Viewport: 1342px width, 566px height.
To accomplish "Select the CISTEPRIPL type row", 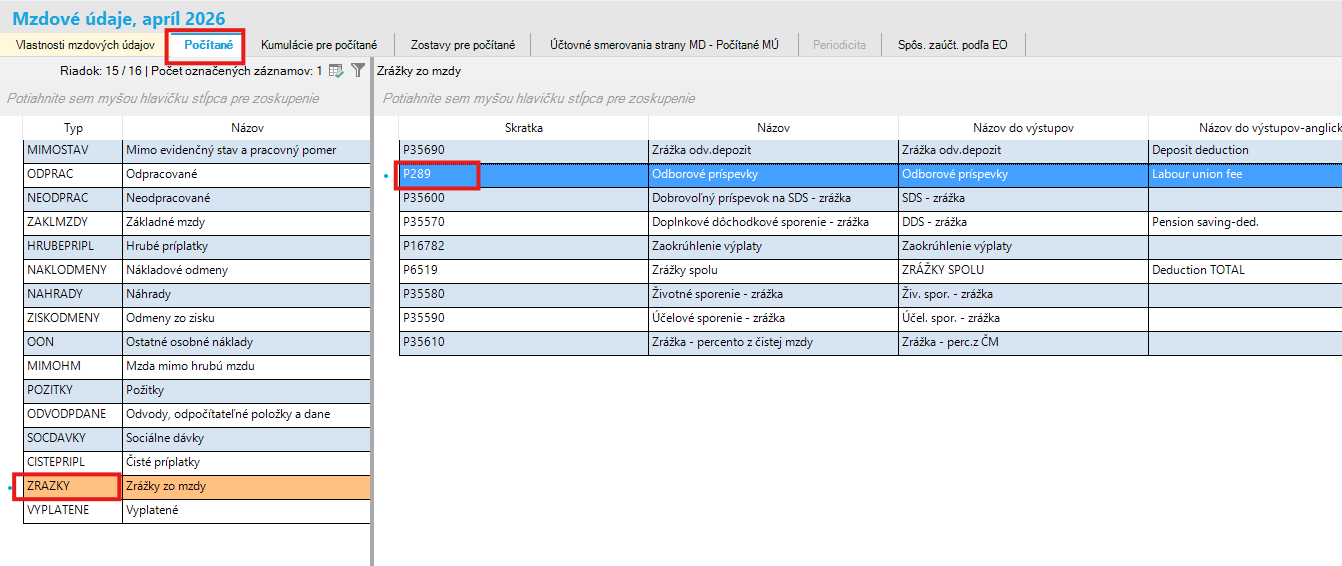I will coord(197,463).
